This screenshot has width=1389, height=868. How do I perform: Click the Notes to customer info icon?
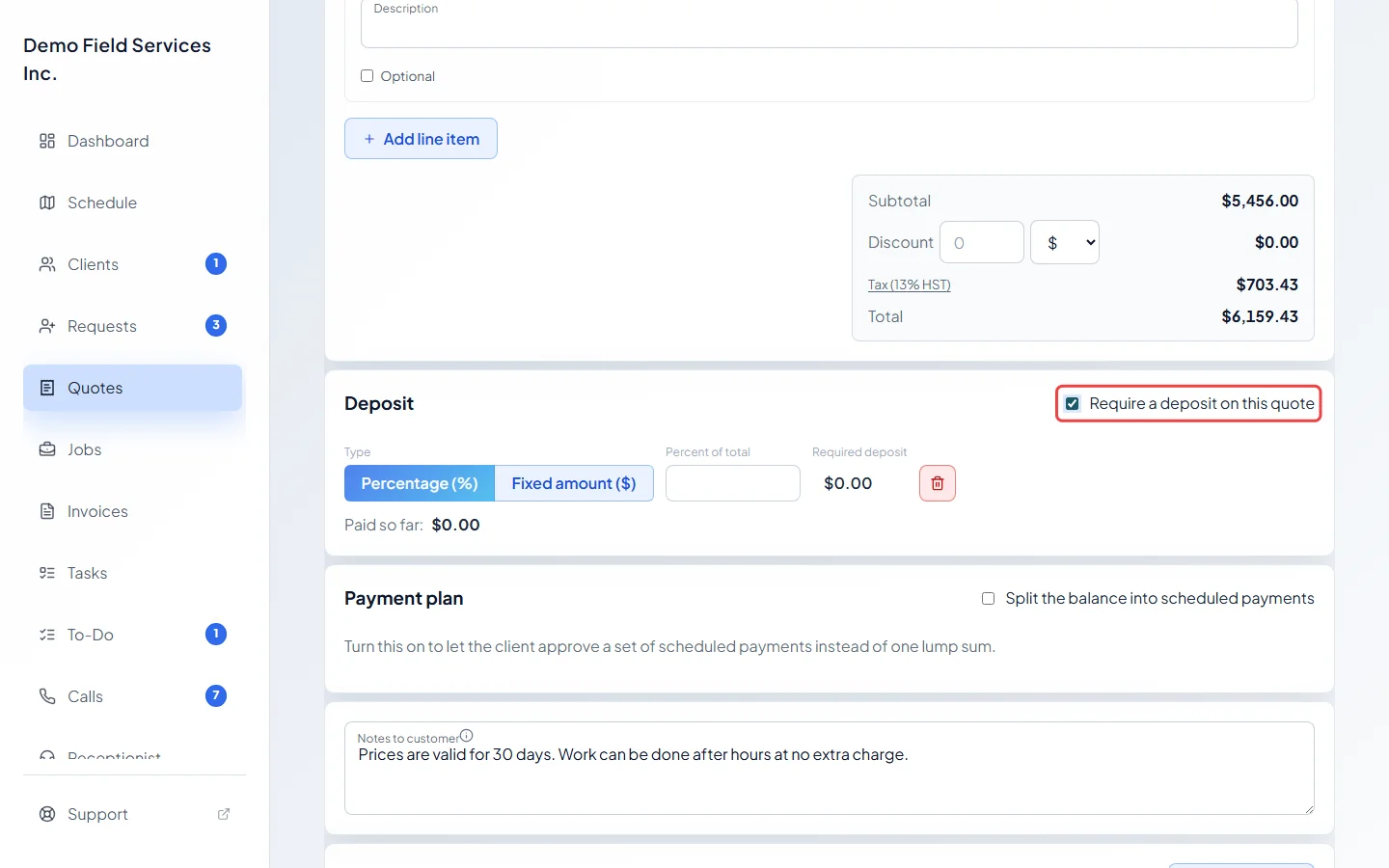coord(467,735)
